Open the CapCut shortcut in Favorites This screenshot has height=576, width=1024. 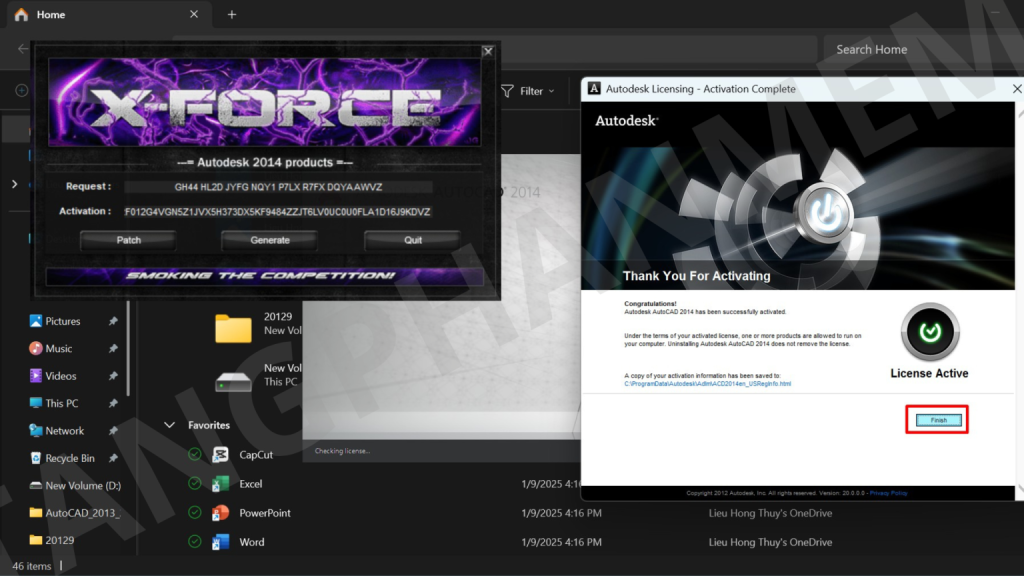coord(255,454)
